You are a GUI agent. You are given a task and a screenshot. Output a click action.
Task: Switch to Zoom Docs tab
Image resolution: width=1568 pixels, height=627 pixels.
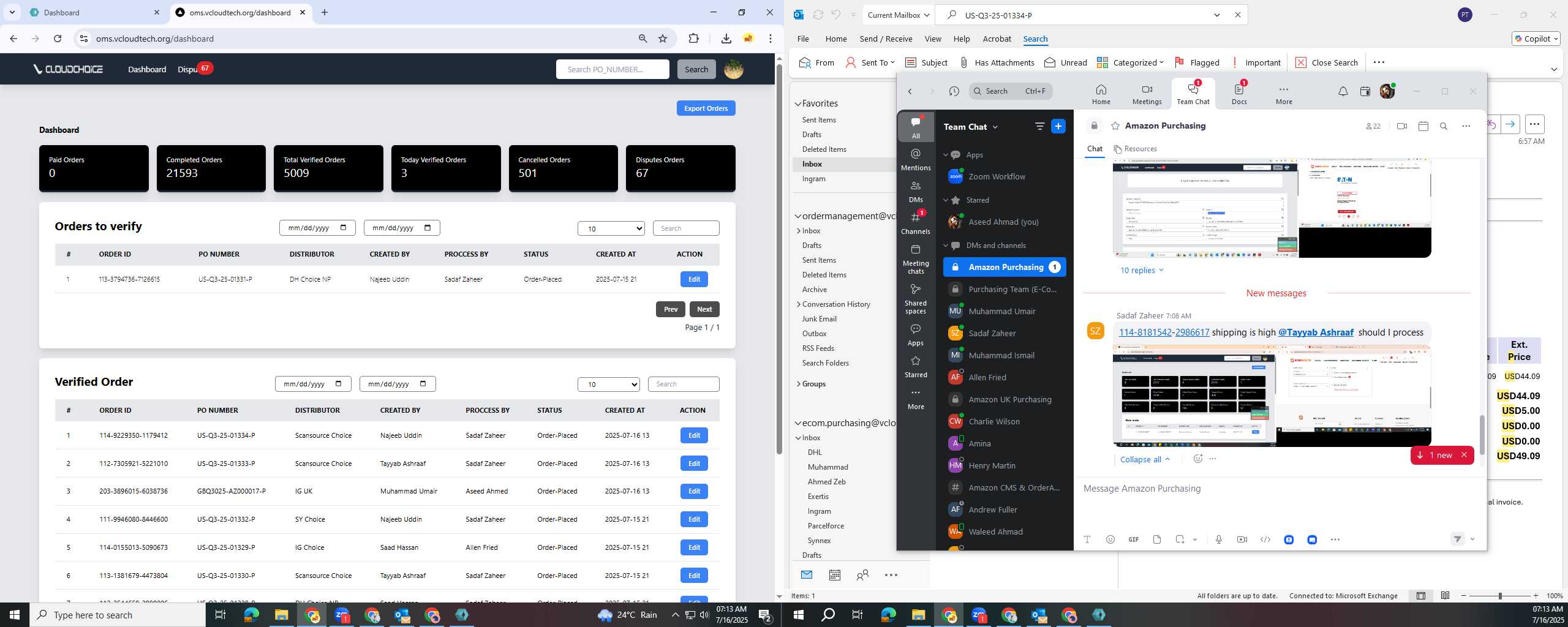tap(1239, 94)
